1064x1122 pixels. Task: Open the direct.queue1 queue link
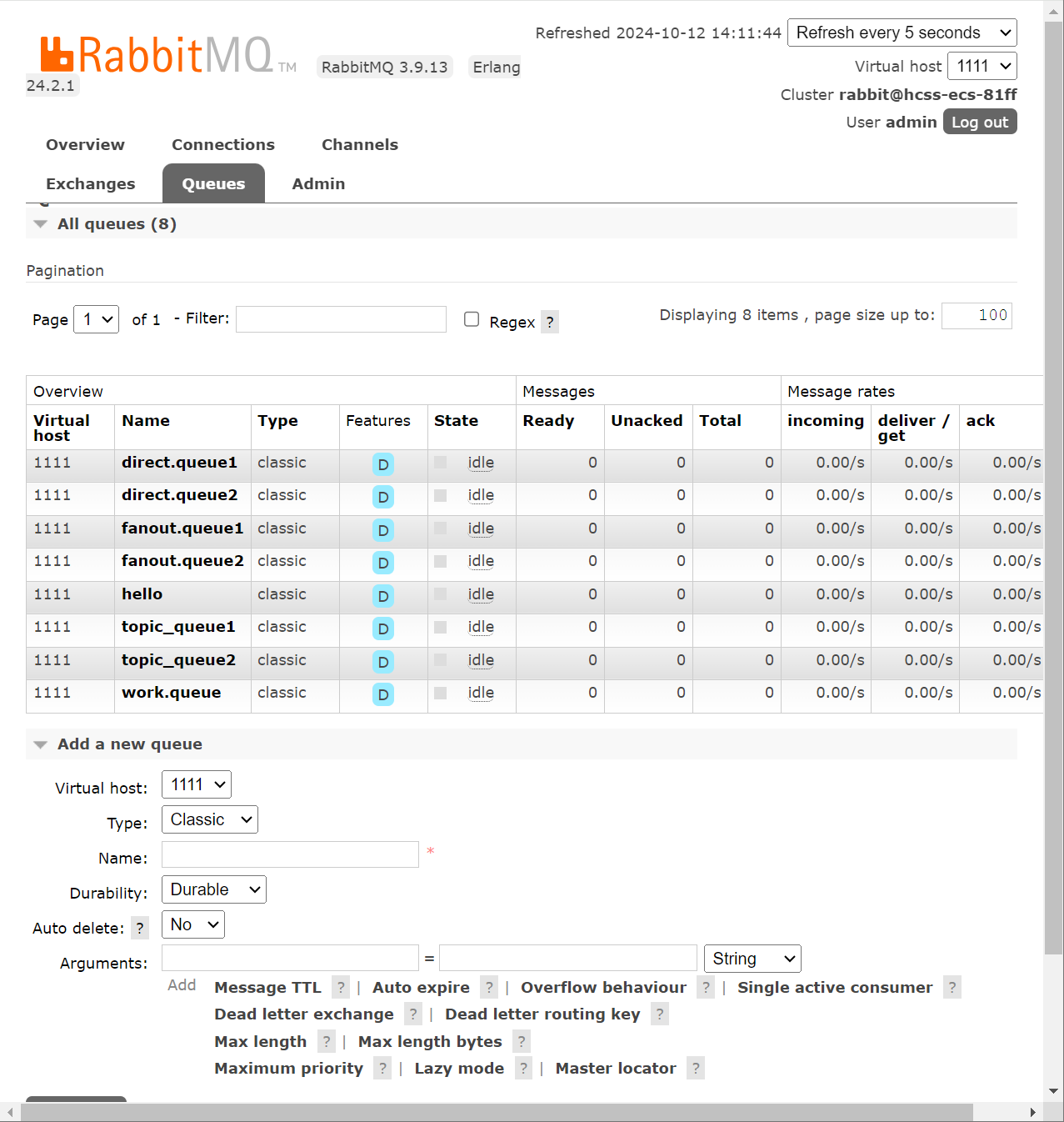coord(179,463)
